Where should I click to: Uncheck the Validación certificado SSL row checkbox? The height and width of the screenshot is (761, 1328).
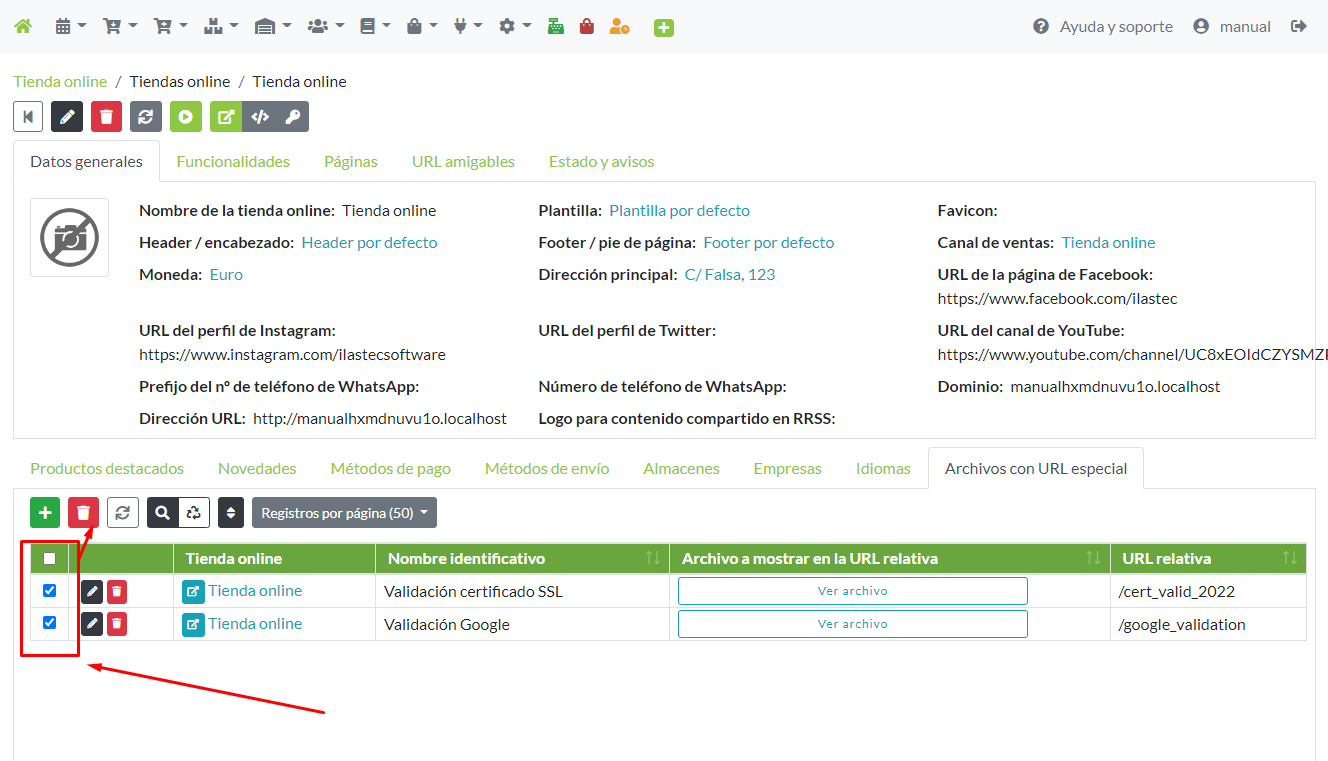pos(49,591)
